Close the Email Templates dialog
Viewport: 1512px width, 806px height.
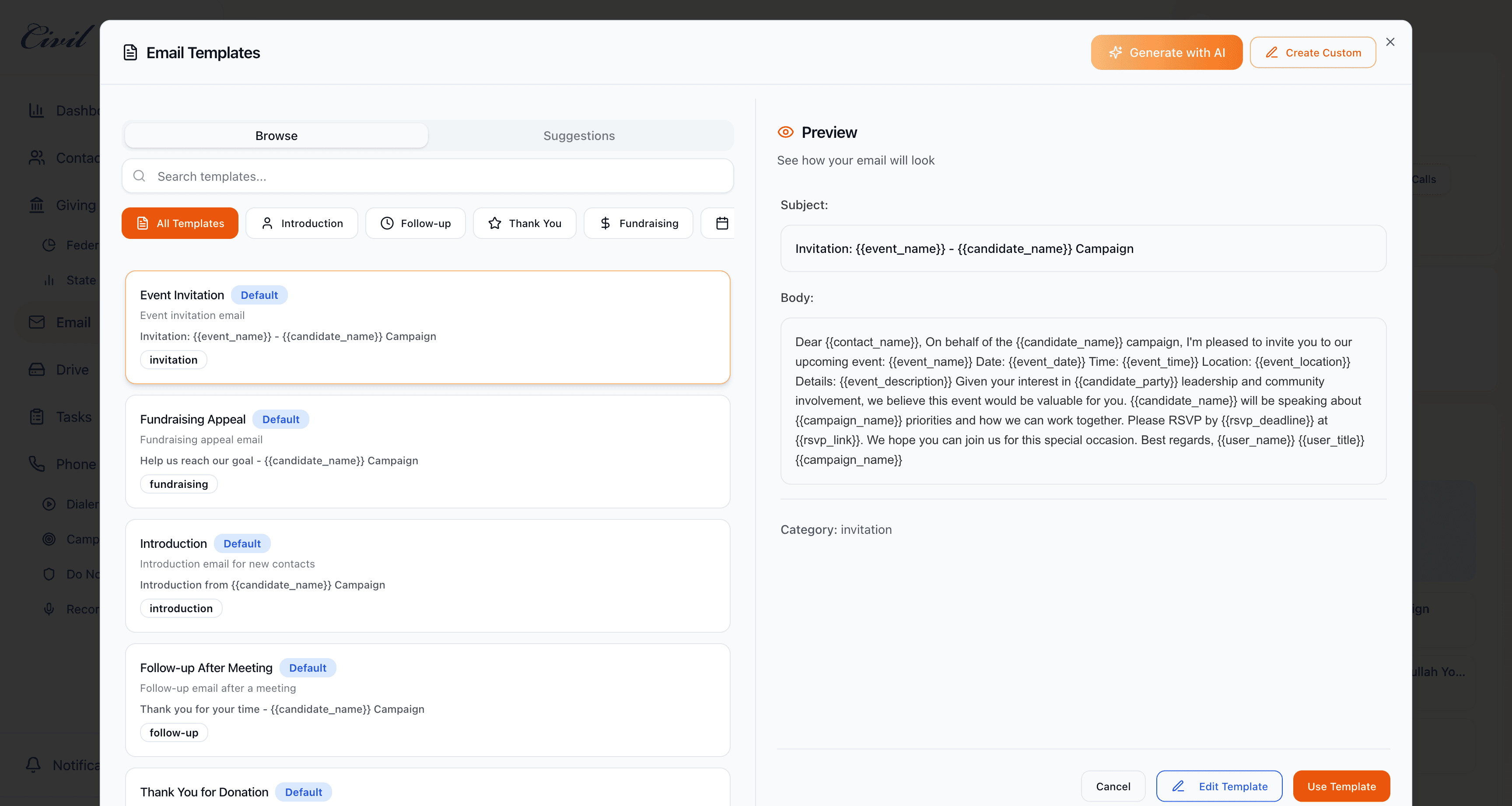1390,42
